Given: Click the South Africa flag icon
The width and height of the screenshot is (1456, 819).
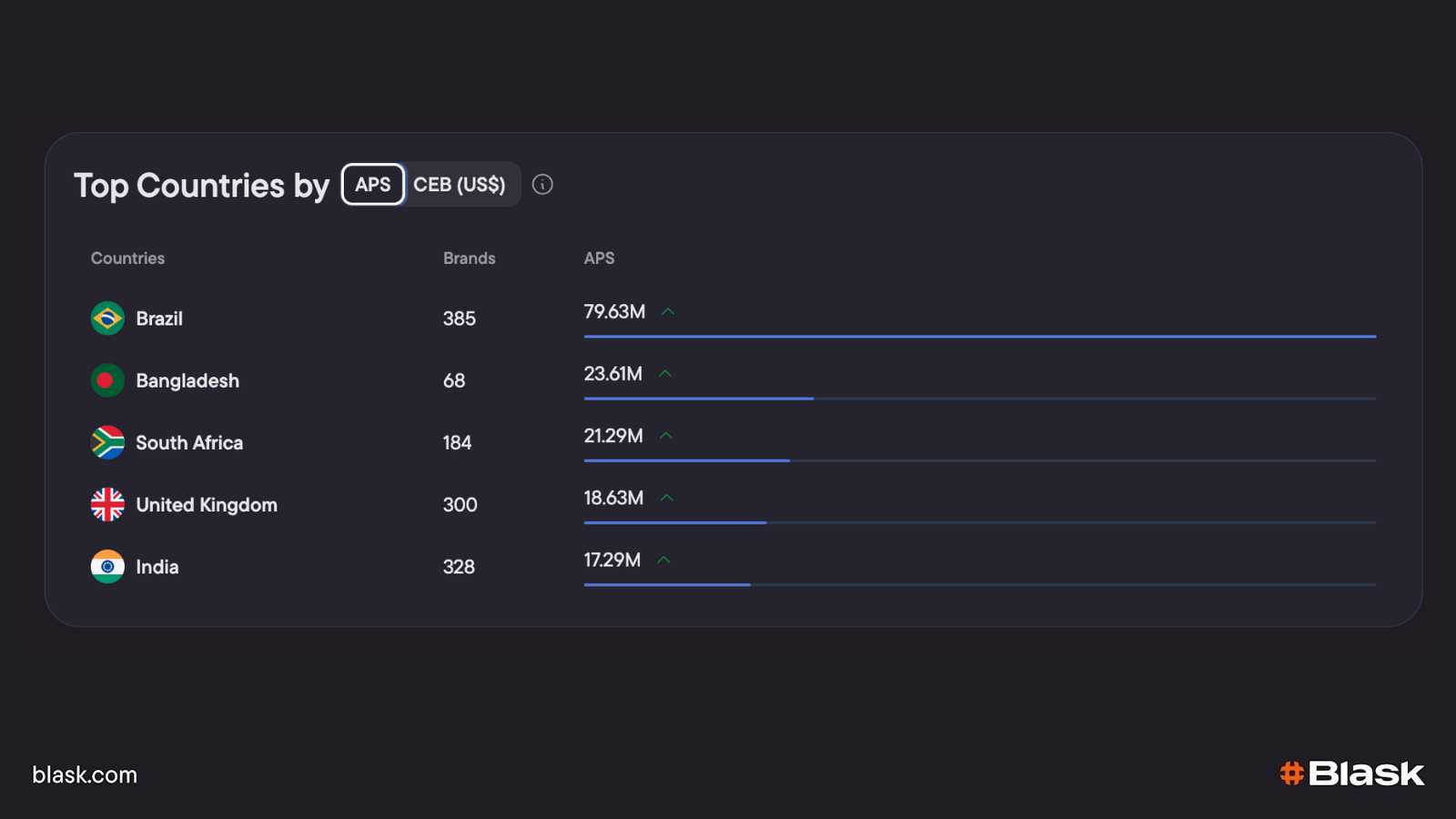Looking at the screenshot, I should click(x=107, y=442).
